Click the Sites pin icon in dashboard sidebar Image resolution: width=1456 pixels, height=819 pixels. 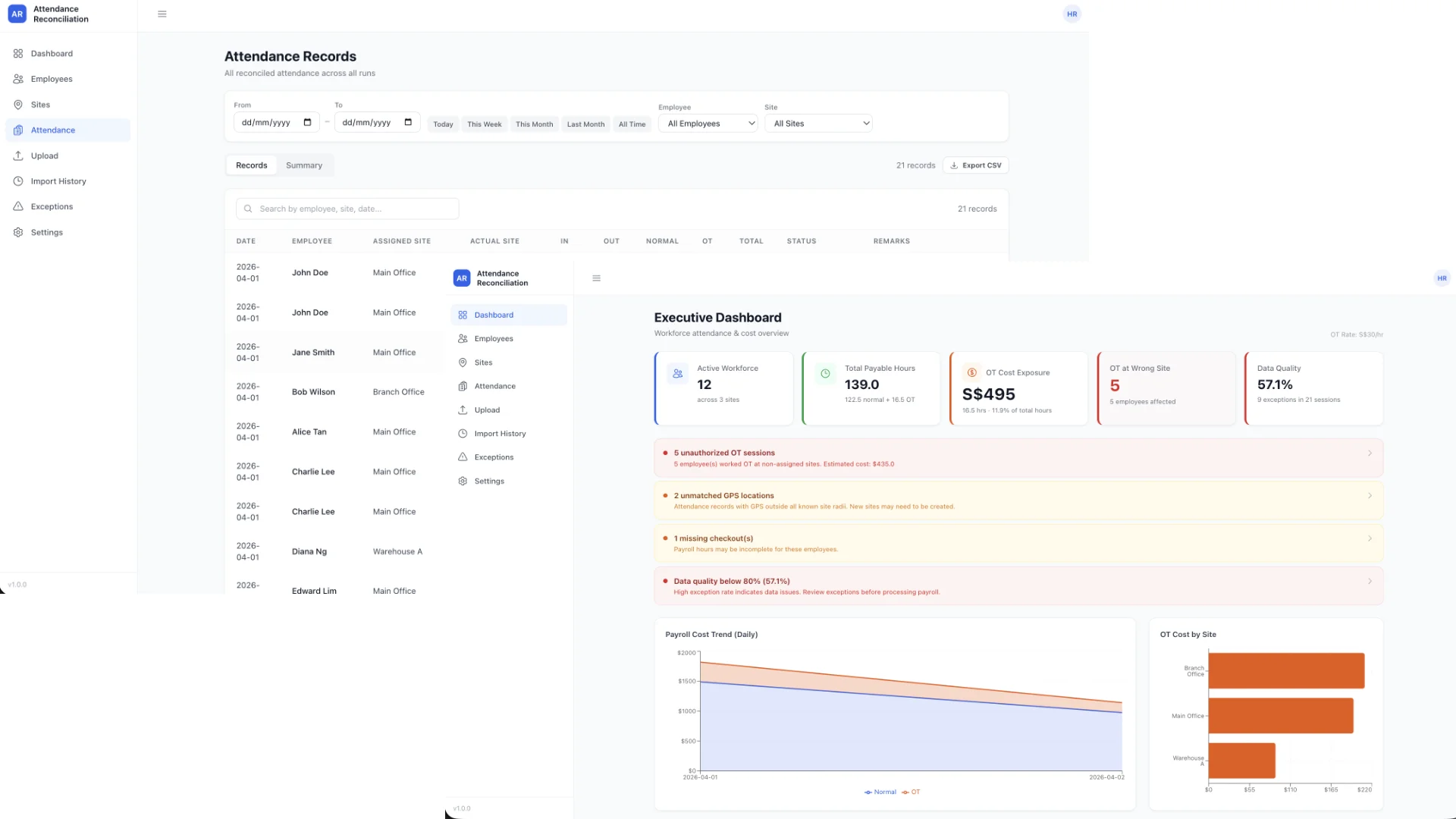pyautogui.click(x=463, y=362)
